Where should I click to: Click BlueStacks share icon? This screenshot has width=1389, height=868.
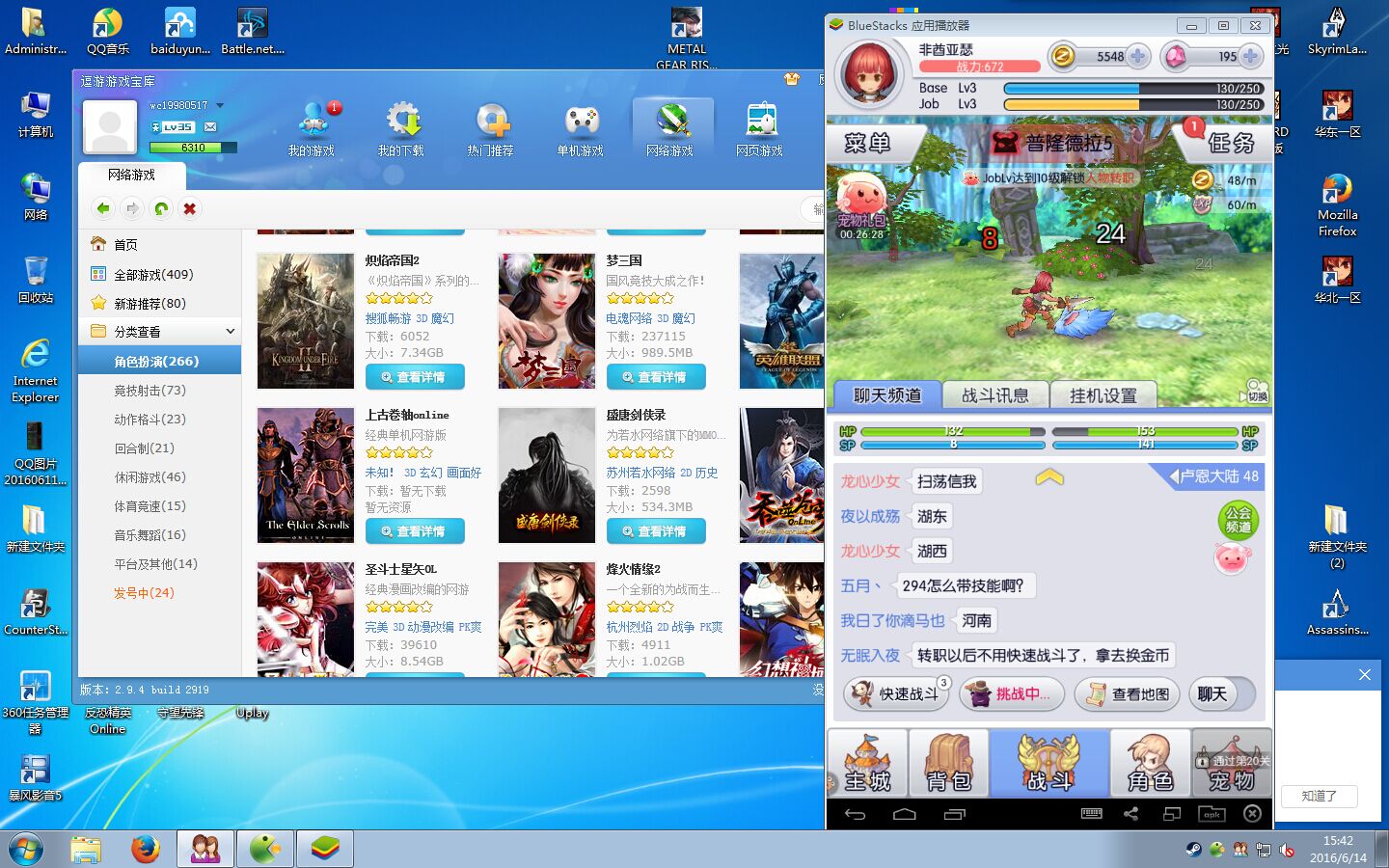click(x=1130, y=814)
